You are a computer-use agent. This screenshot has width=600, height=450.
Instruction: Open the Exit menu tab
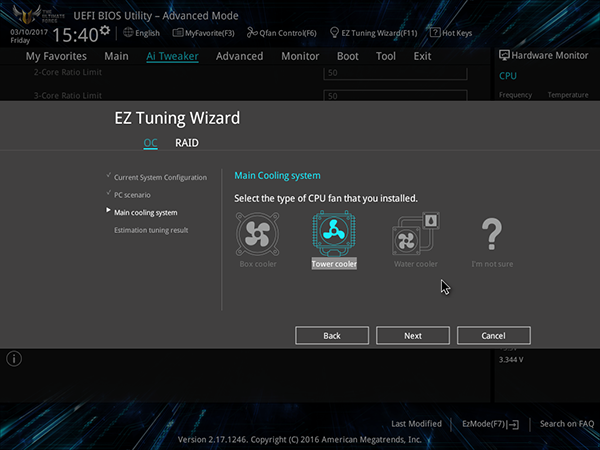[x=422, y=56]
